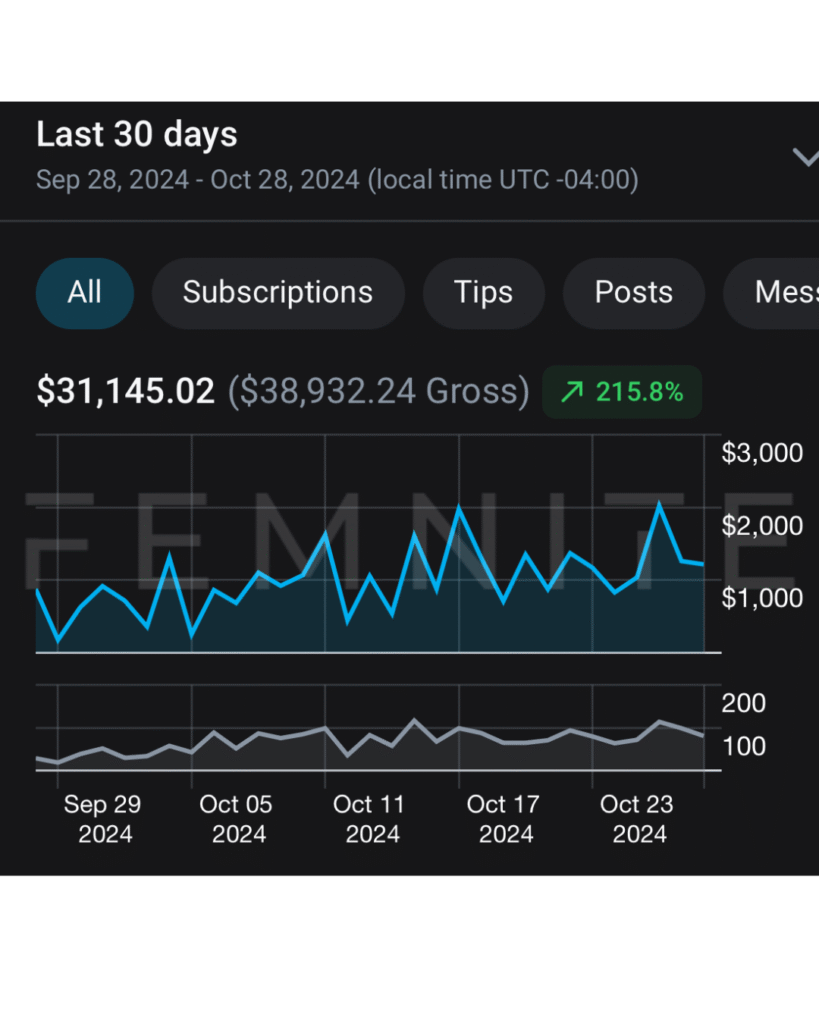Click the Oct 17 2024 axis date label
Viewport: 819px width, 1024px height.
(x=504, y=819)
